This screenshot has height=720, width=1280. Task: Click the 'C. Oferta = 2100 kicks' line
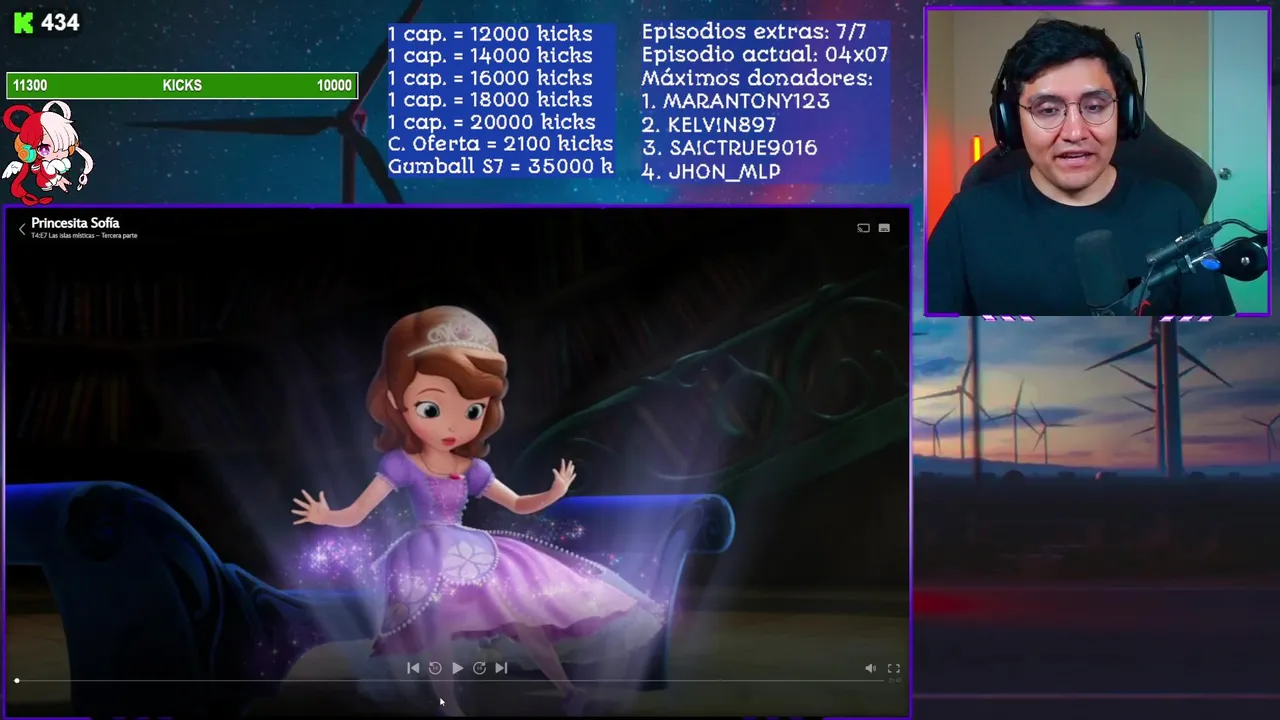500,144
